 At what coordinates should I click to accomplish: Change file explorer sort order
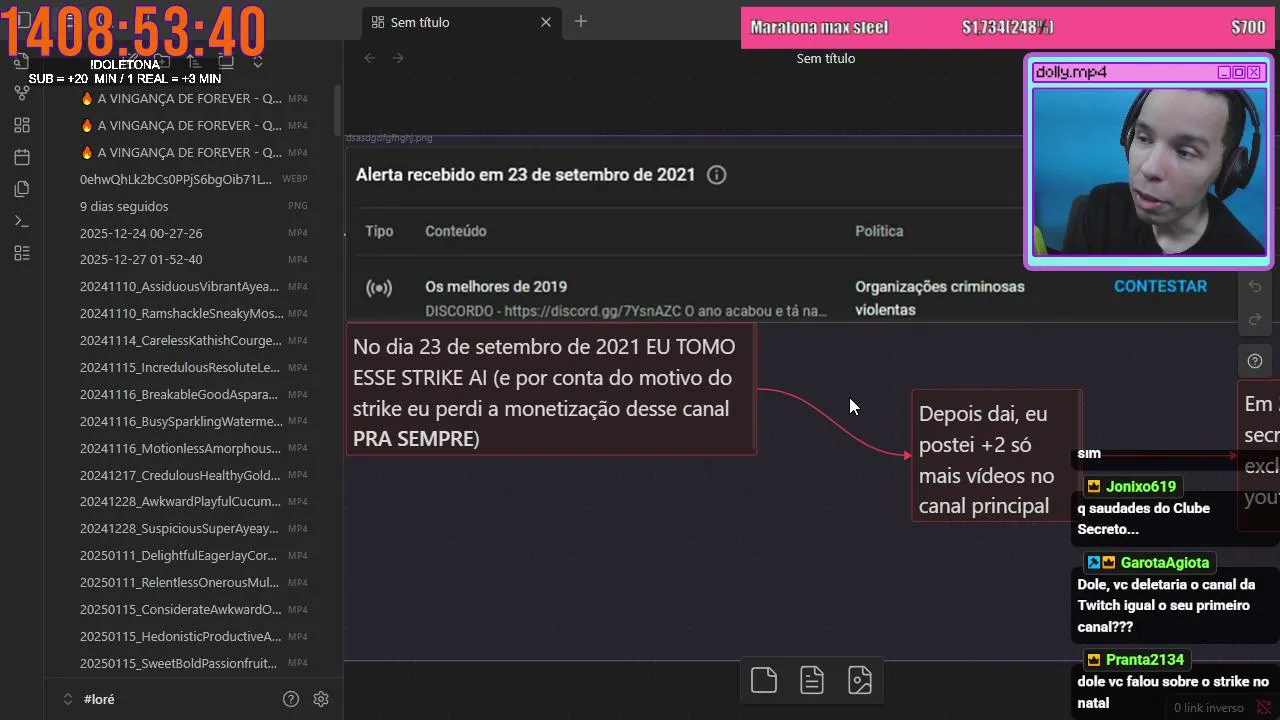point(194,62)
